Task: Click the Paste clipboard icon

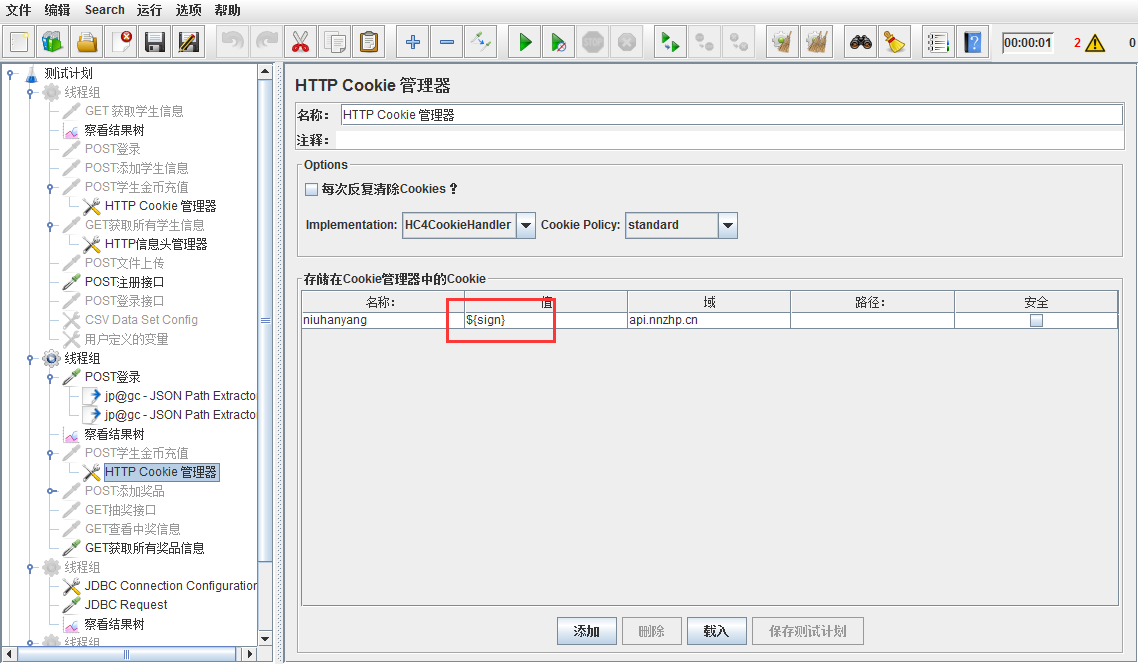Action: click(x=369, y=42)
